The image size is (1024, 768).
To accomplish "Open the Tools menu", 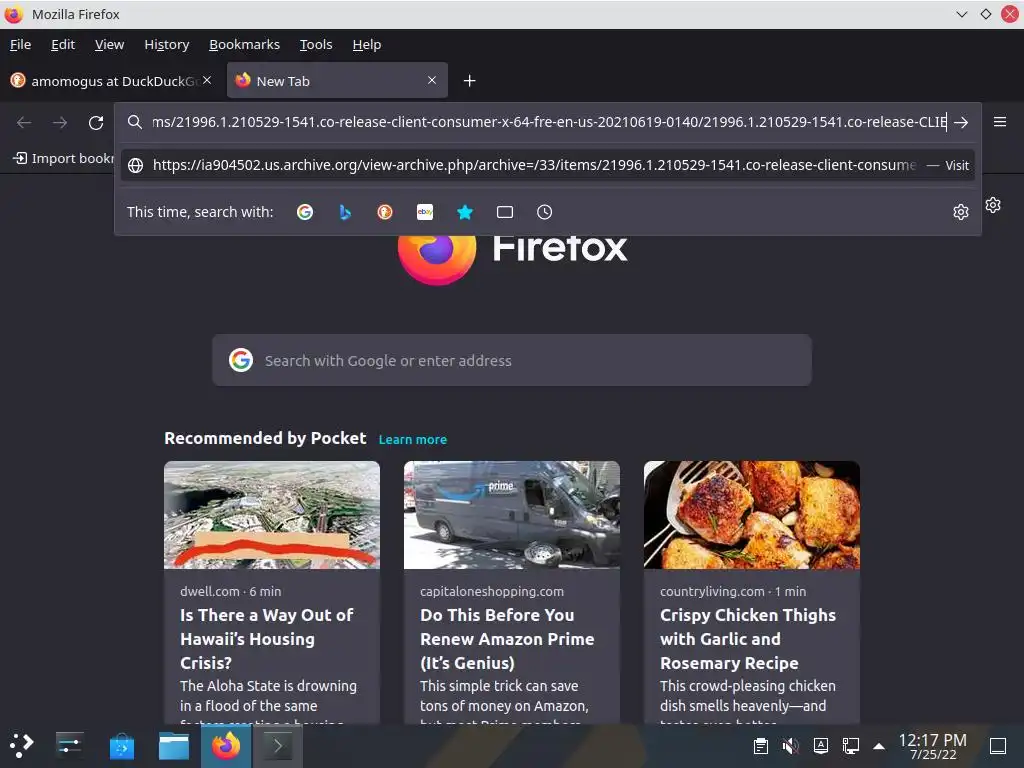I will point(316,44).
